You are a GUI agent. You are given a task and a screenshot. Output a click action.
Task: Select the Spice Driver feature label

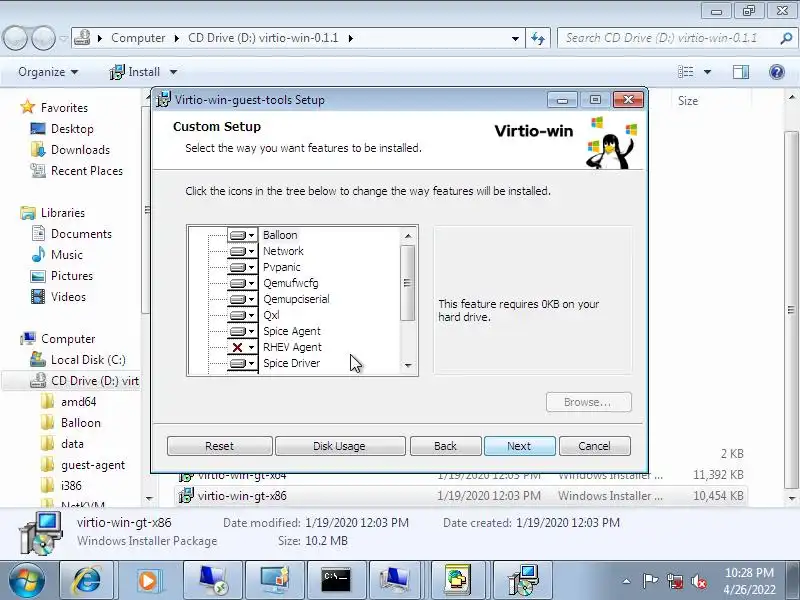292,363
